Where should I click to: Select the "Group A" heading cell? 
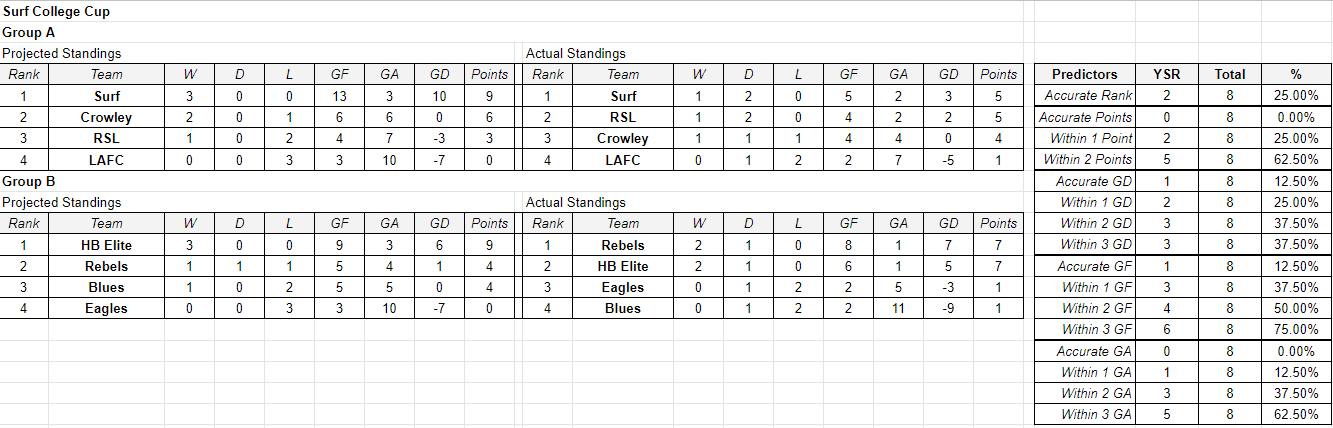29,33
